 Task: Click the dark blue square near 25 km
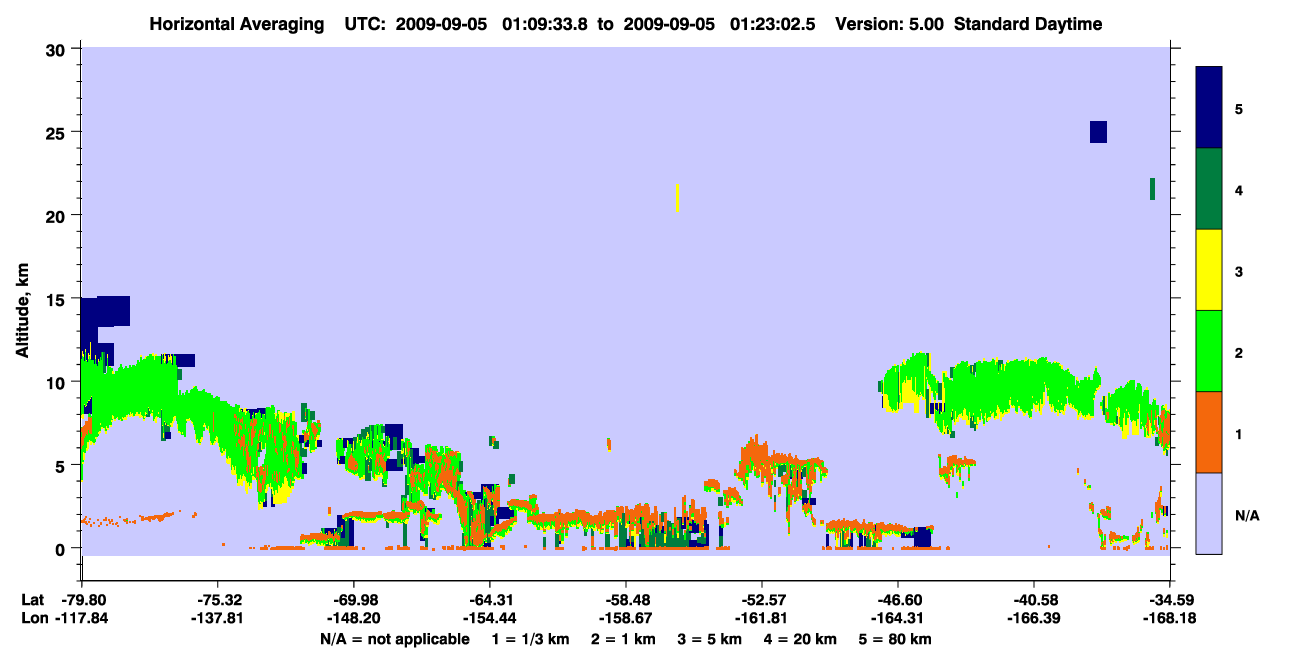click(x=1098, y=132)
